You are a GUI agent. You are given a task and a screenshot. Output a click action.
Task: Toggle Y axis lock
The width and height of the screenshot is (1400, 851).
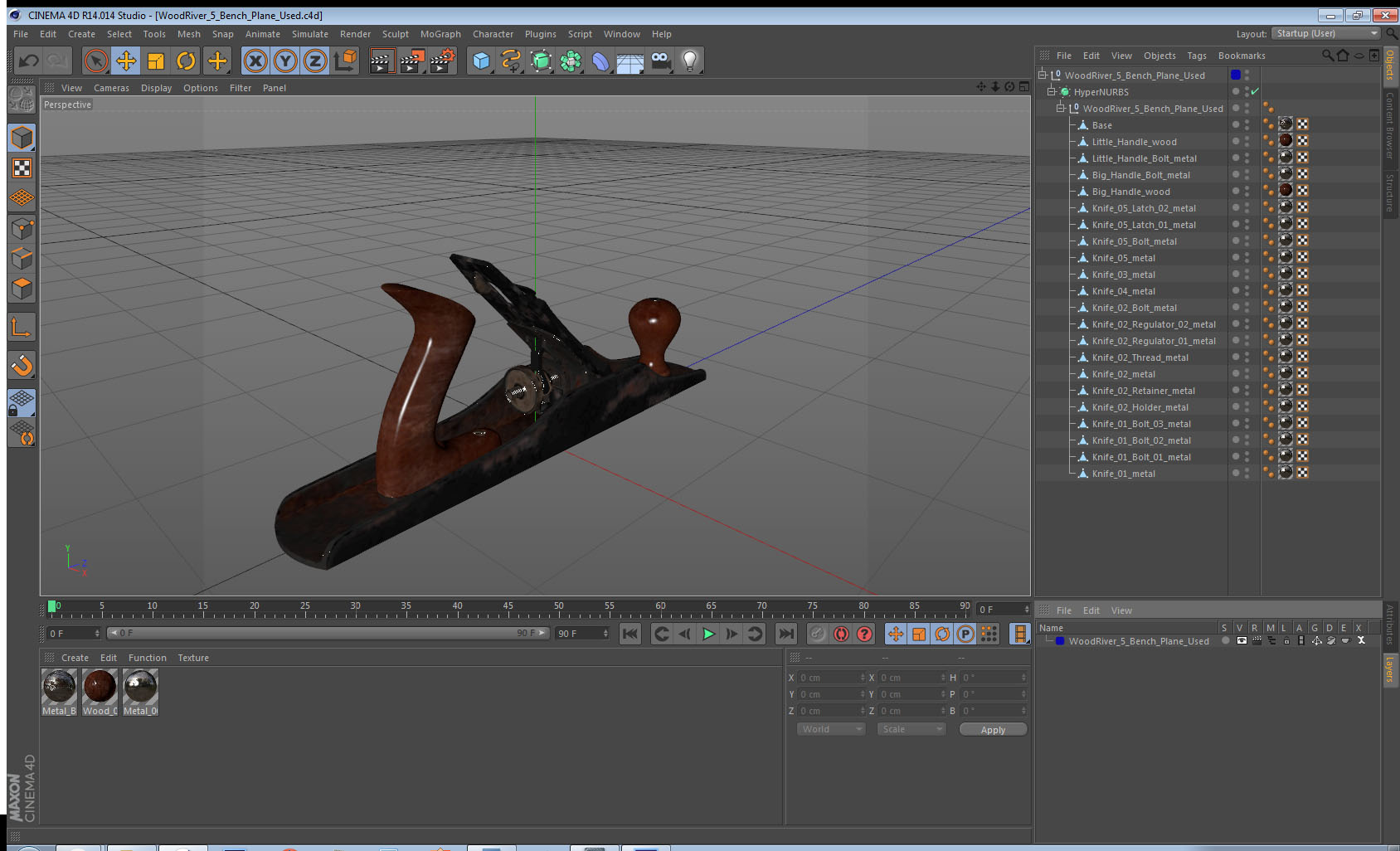point(285,61)
